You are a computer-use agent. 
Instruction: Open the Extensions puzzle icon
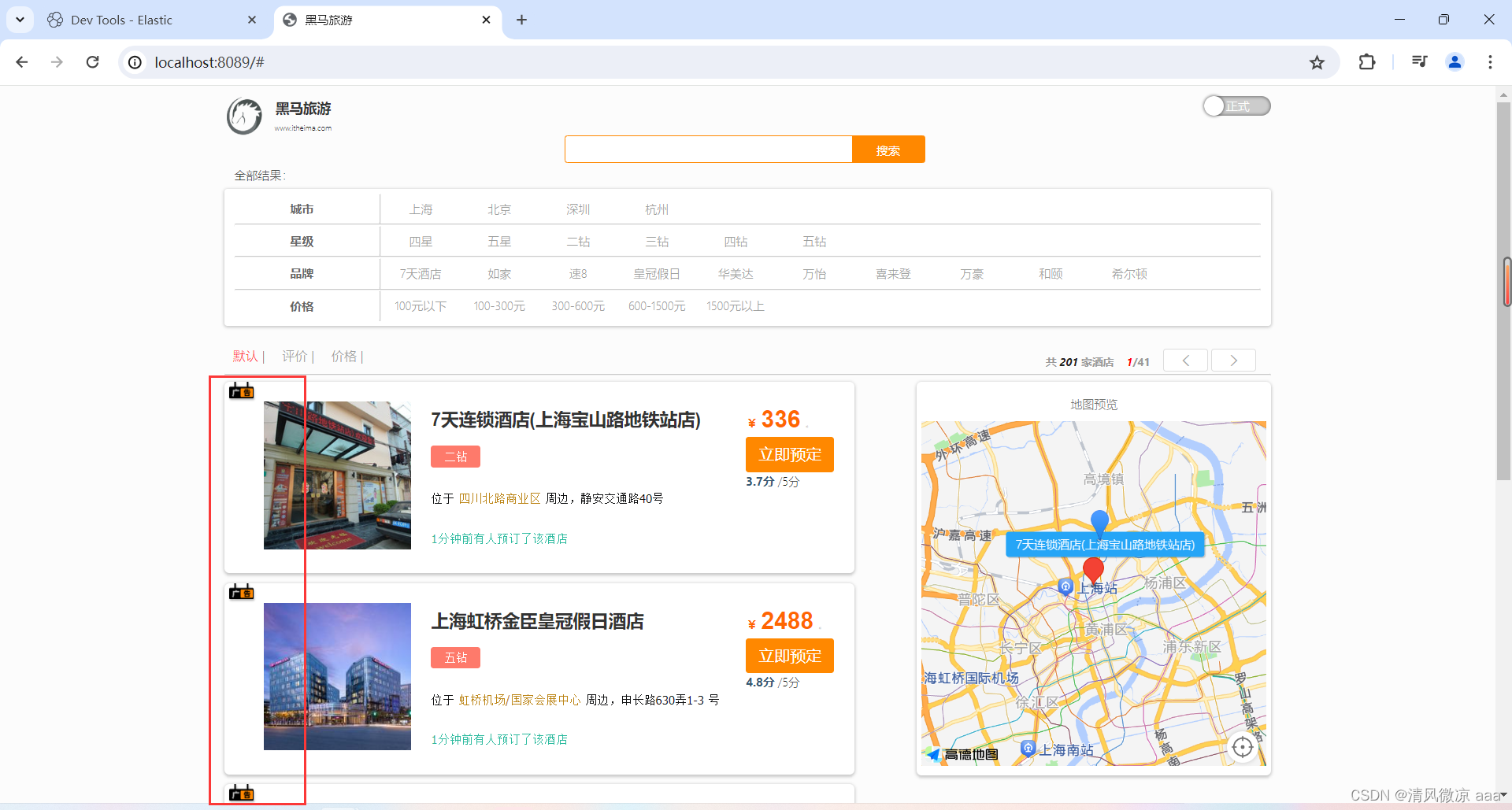(1367, 62)
